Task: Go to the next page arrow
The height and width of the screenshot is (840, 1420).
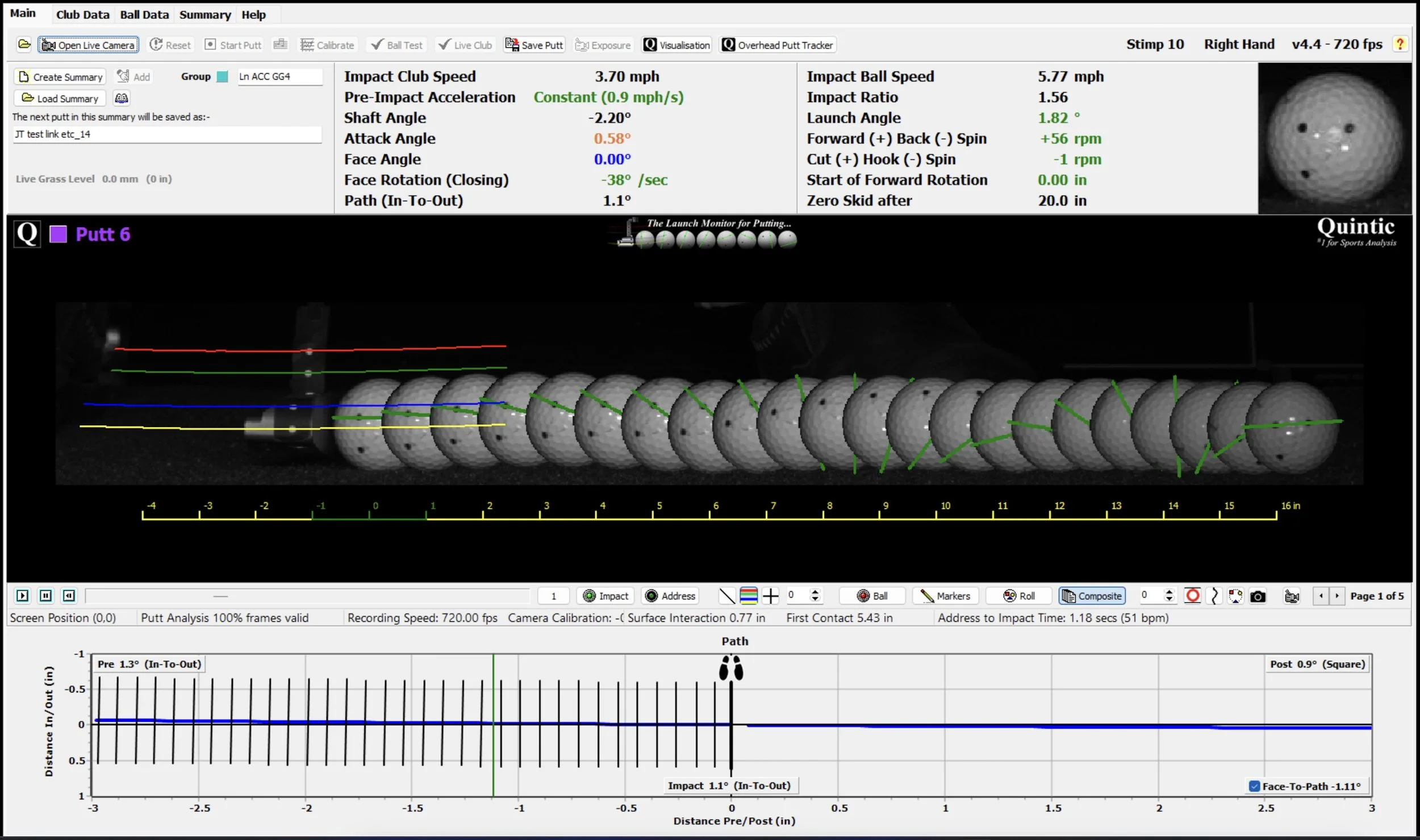Action: coord(1337,596)
